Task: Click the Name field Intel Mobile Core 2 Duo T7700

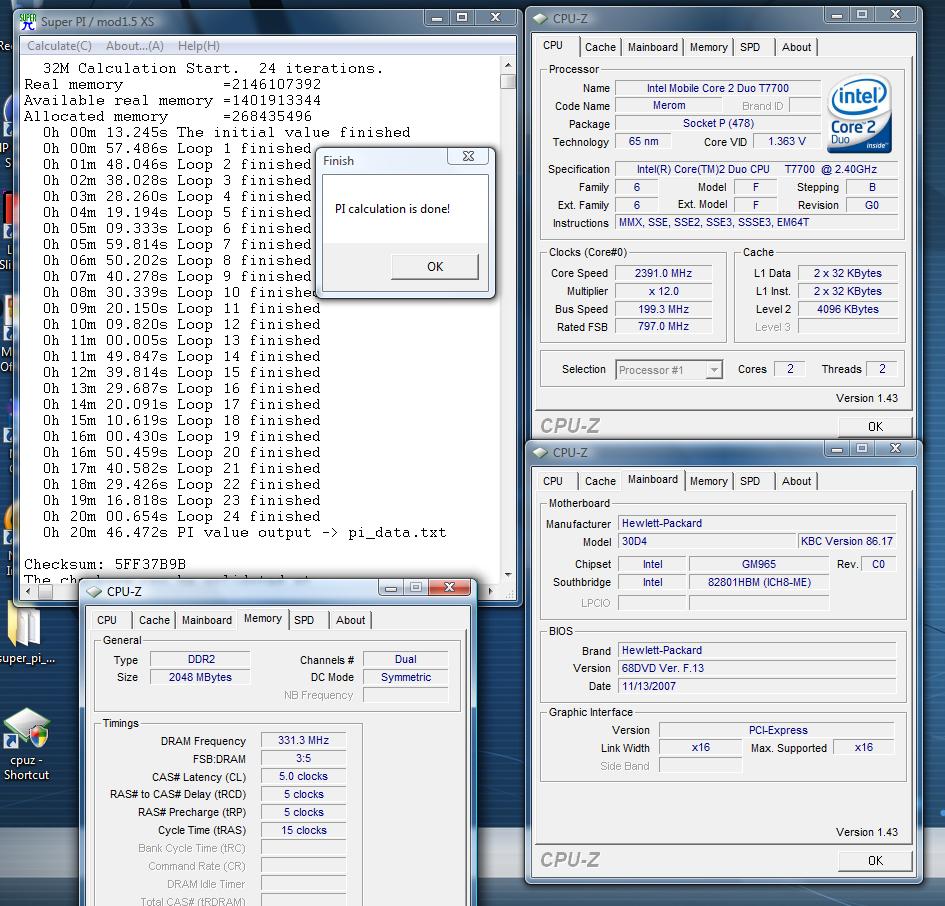Action: point(717,88)
